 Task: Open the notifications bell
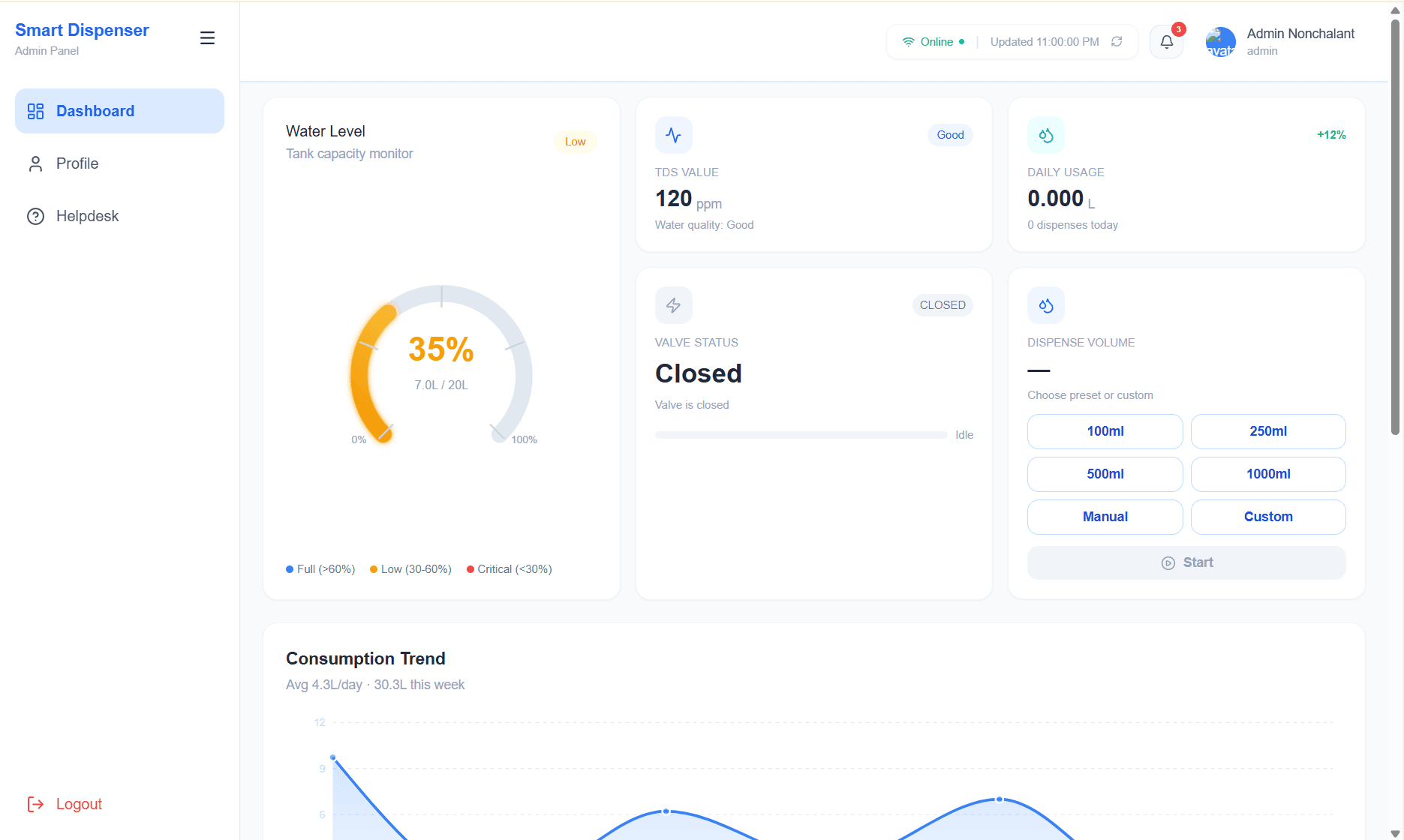click(x=1167, y=42)
